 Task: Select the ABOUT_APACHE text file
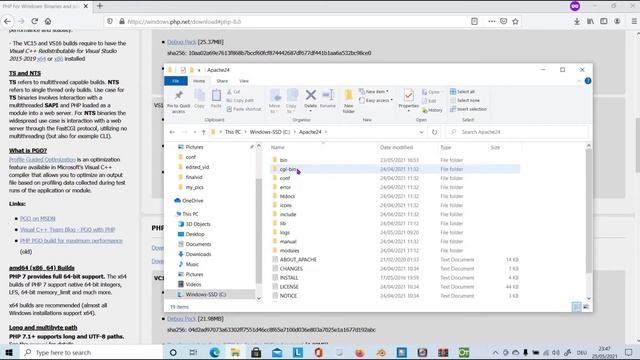coord(298,260)
